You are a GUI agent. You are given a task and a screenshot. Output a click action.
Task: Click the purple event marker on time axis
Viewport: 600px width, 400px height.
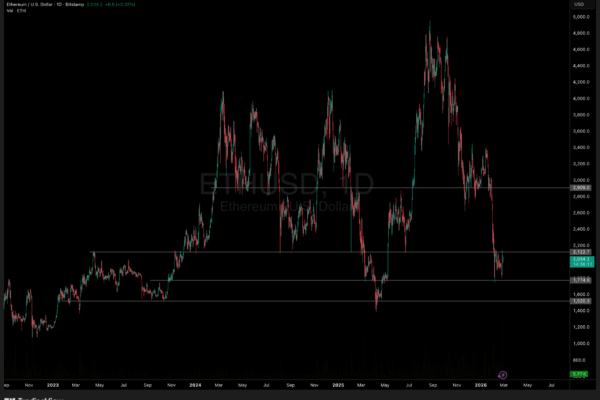503,374
